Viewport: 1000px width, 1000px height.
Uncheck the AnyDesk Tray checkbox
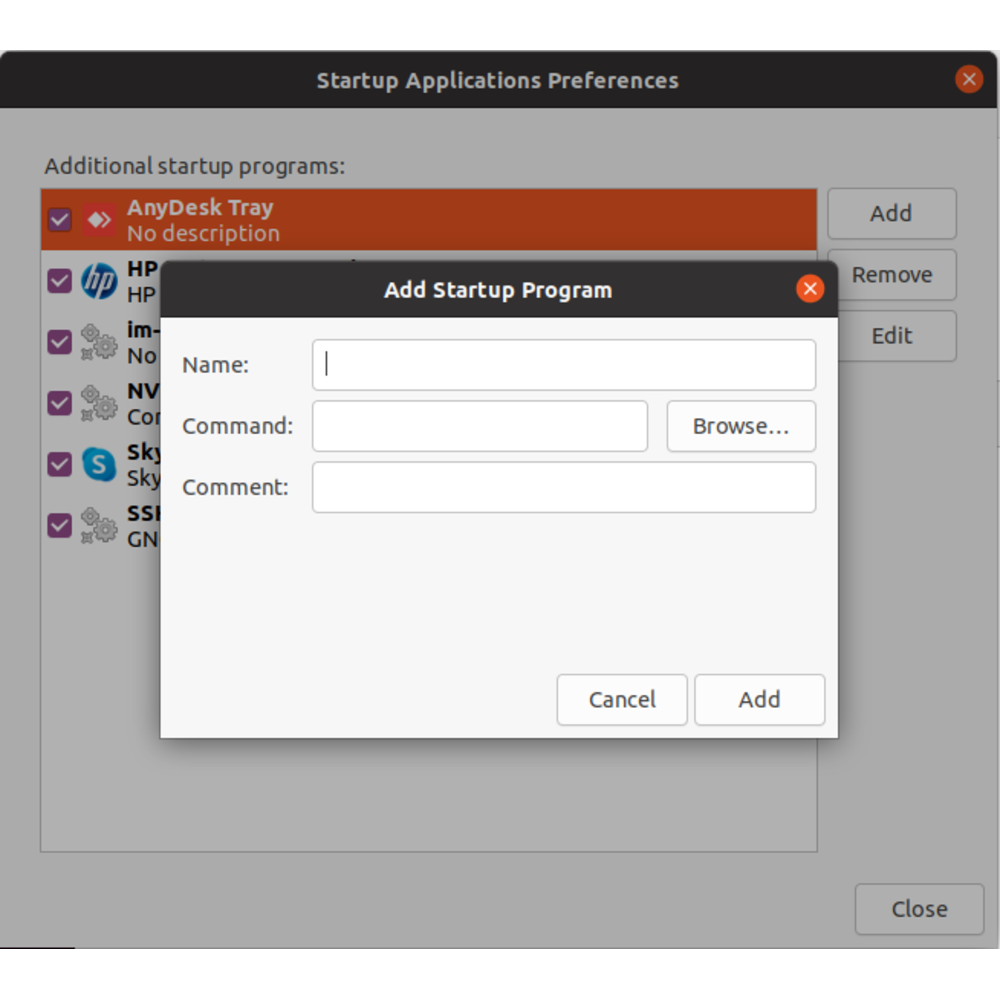(x=60, y=220)
